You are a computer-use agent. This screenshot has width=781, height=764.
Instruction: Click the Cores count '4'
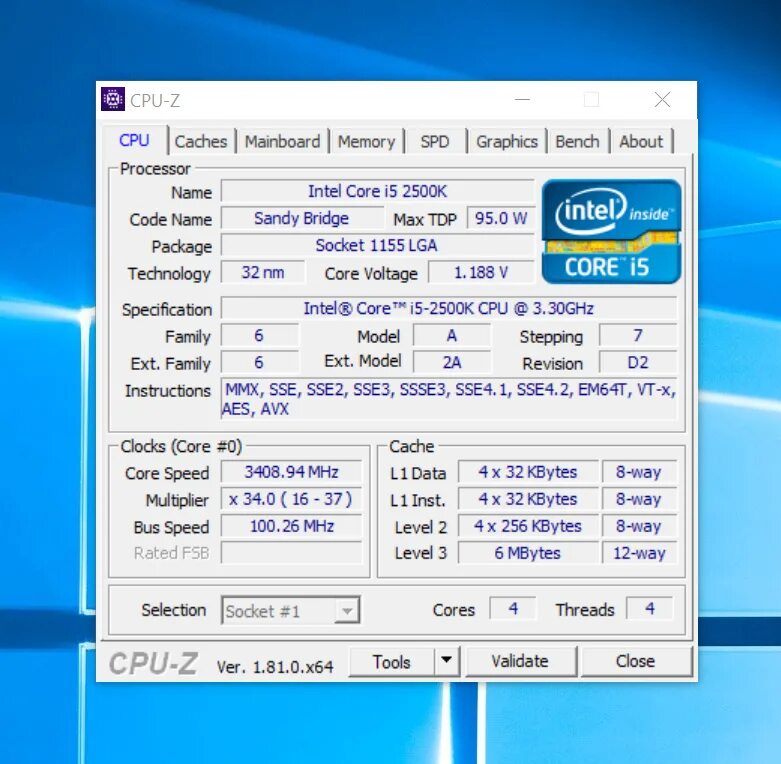pos(513,608)
